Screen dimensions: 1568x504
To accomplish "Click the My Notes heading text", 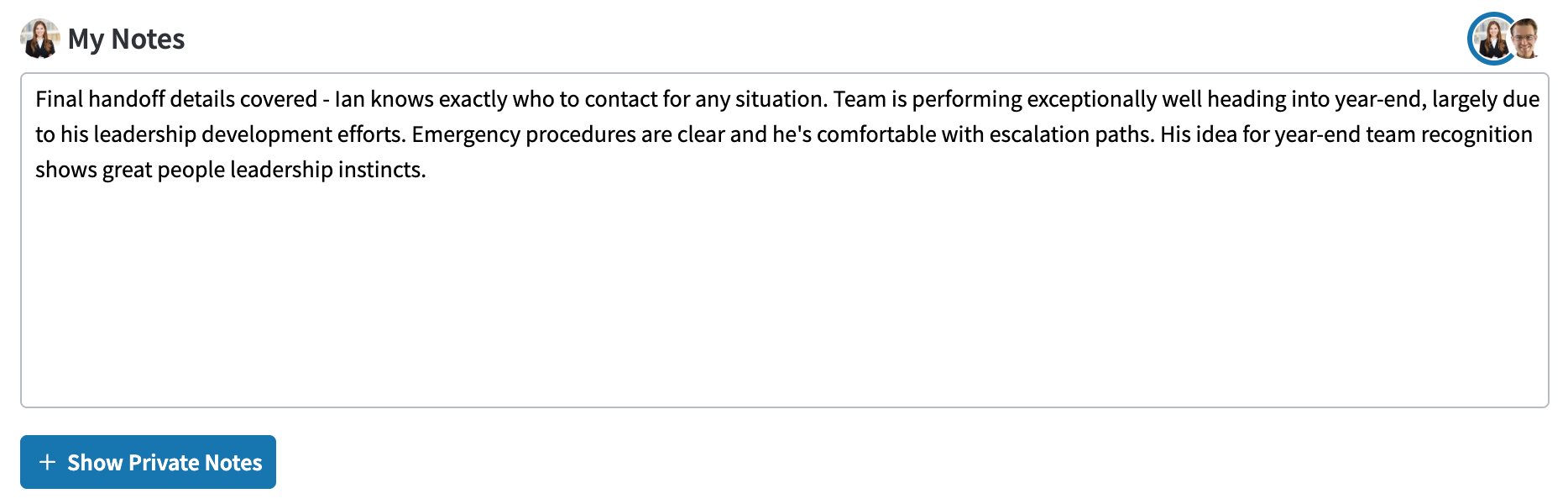I will coord(126,39).
